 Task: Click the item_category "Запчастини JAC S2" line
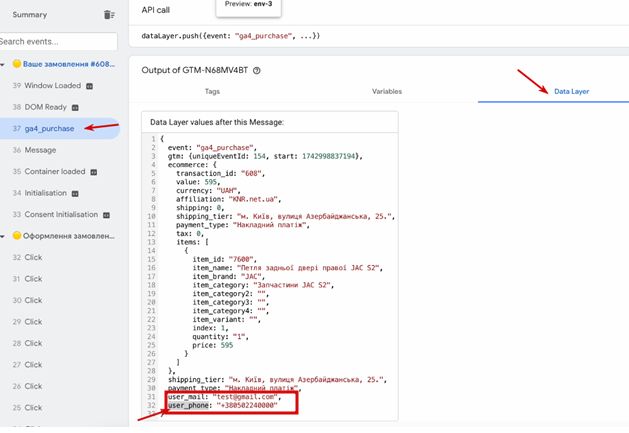[263, 285]
